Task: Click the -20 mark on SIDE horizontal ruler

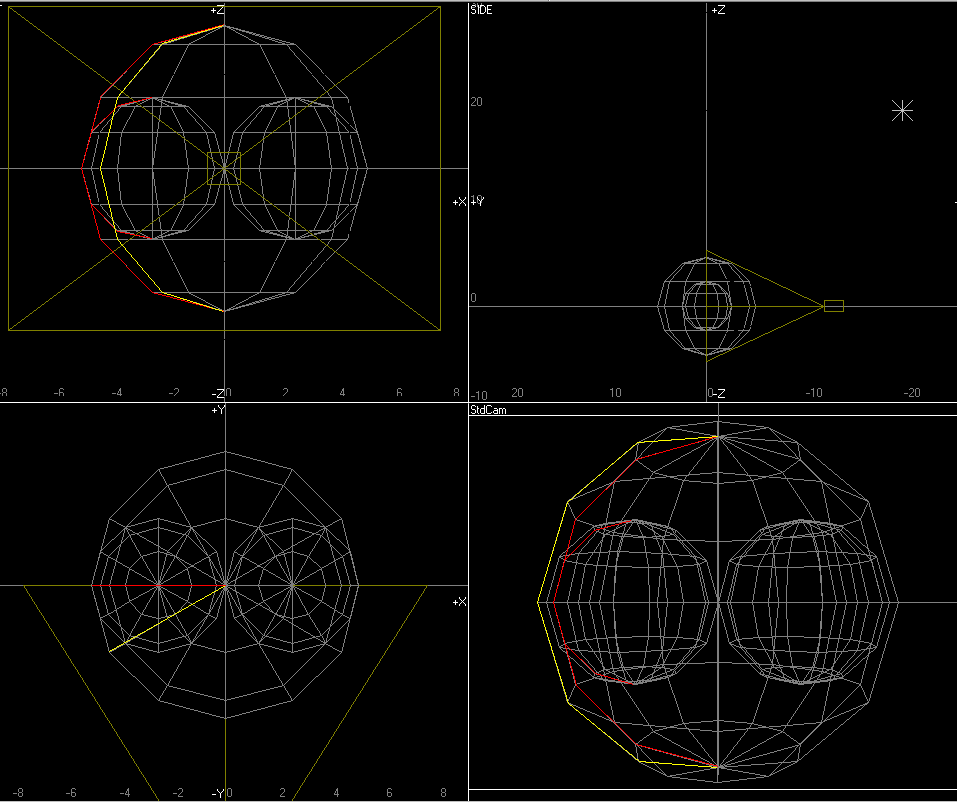Action: point(912,394)
